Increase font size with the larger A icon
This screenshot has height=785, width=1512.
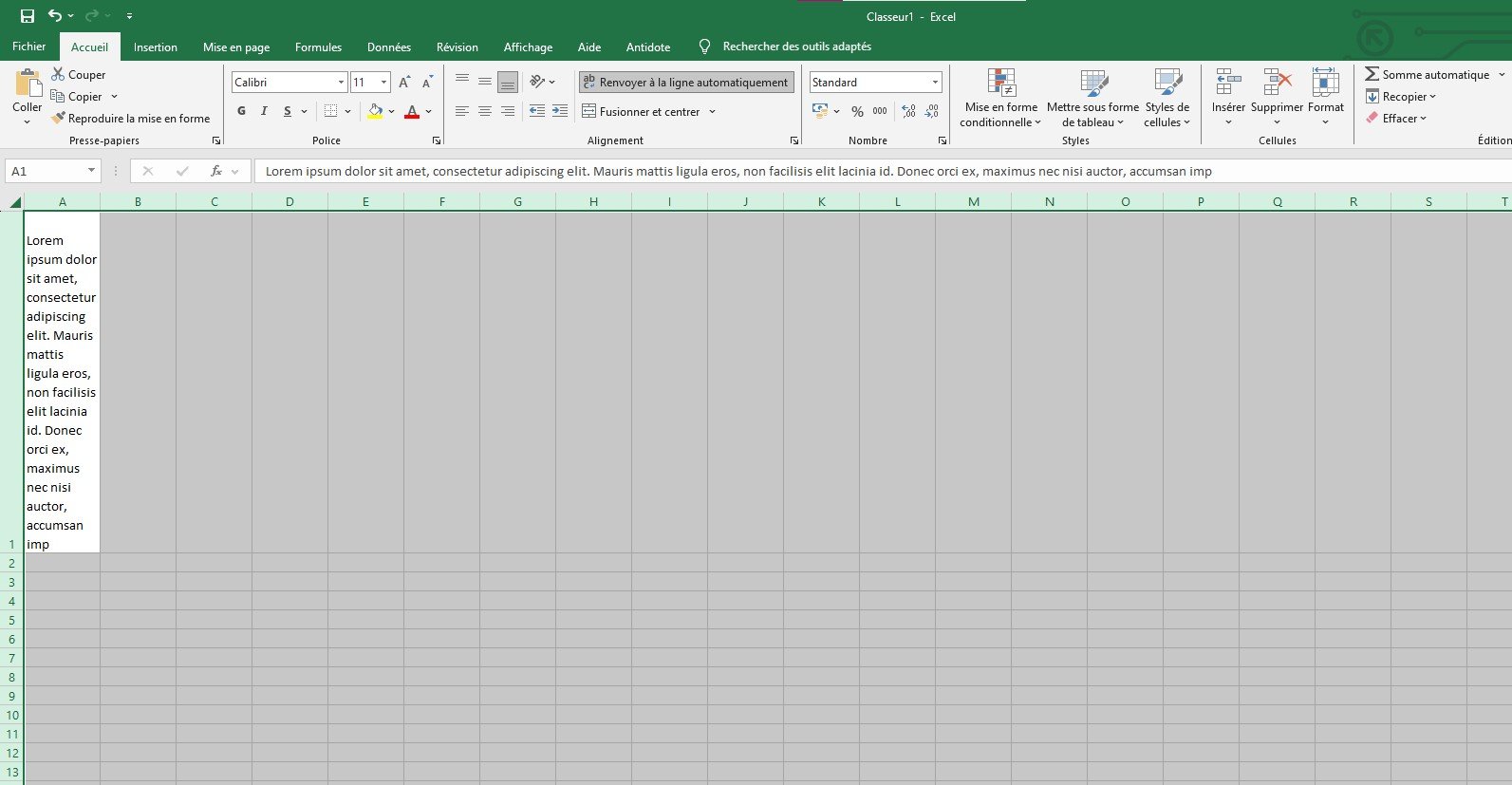coord(404,83)
